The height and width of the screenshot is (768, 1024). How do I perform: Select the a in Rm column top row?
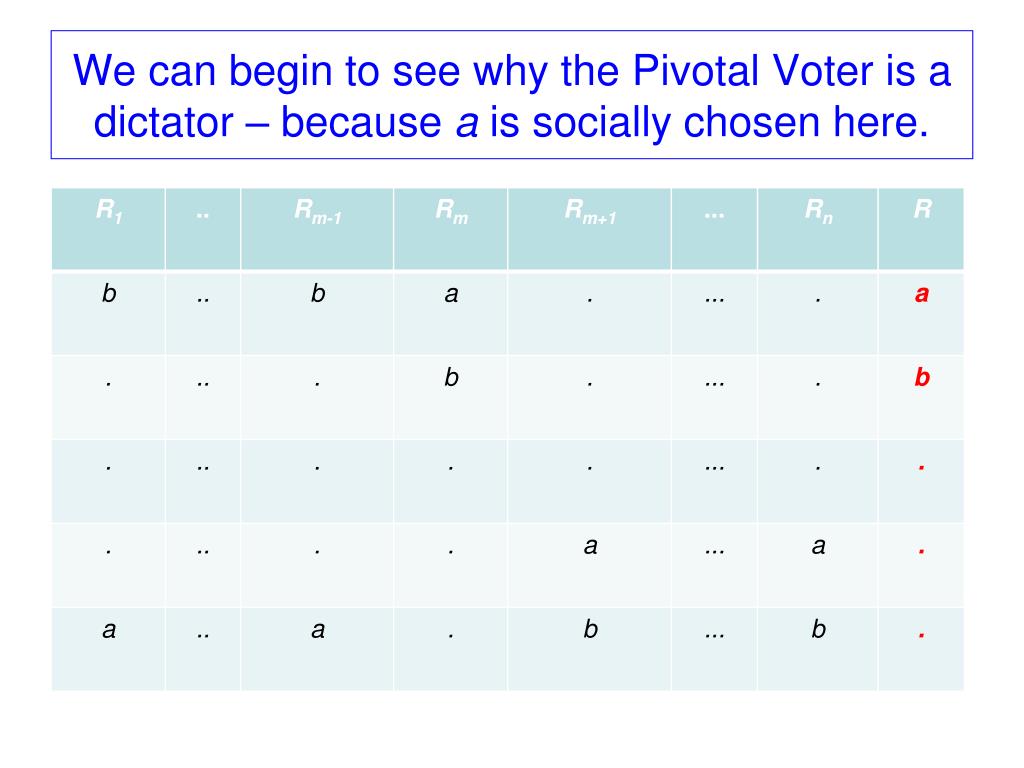click(x=451, y=294)
